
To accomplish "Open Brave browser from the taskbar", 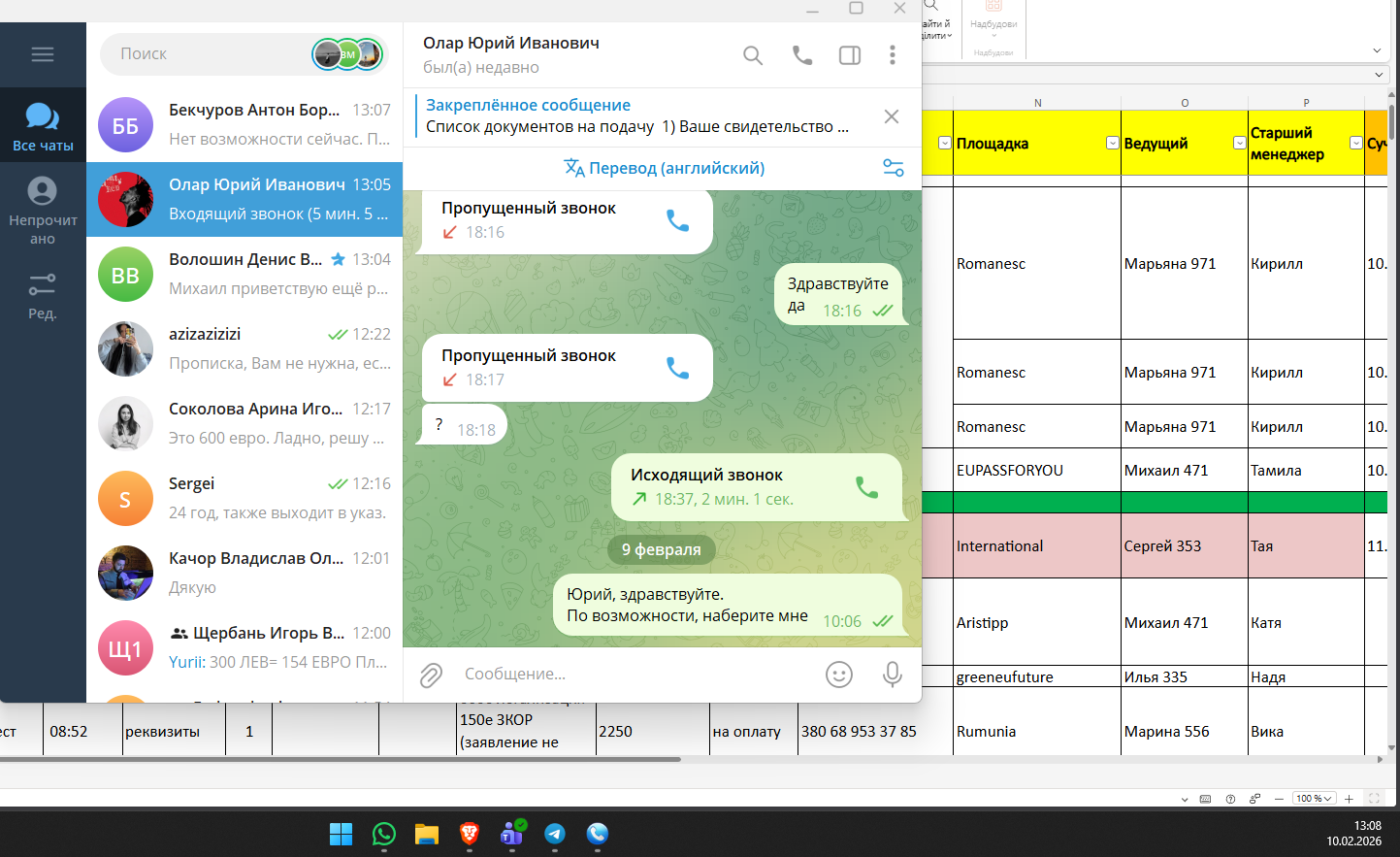I will [x=470, y=834].
